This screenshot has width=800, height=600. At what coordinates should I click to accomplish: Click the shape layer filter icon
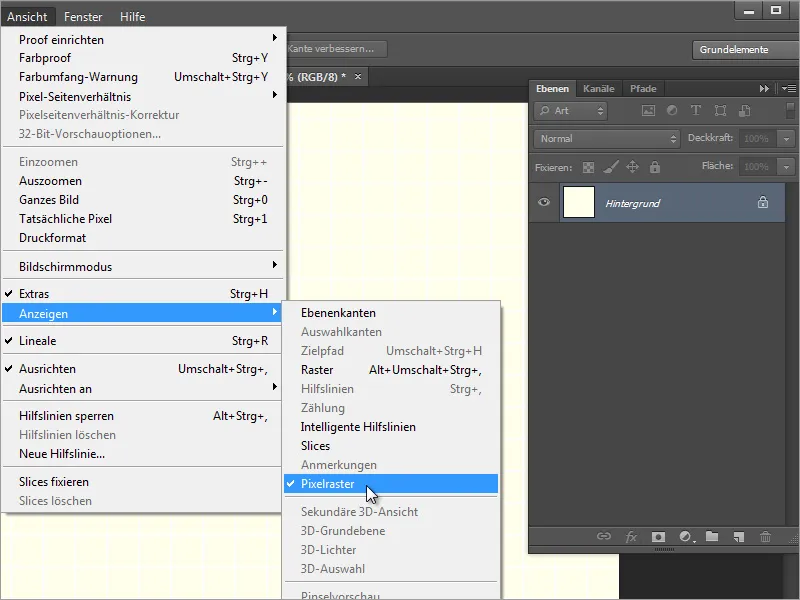pyautogui.click(x=720, y=111)
